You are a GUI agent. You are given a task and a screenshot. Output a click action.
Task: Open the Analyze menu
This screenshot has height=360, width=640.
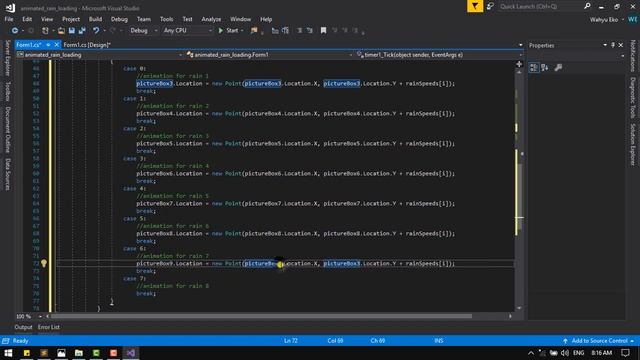211,19
